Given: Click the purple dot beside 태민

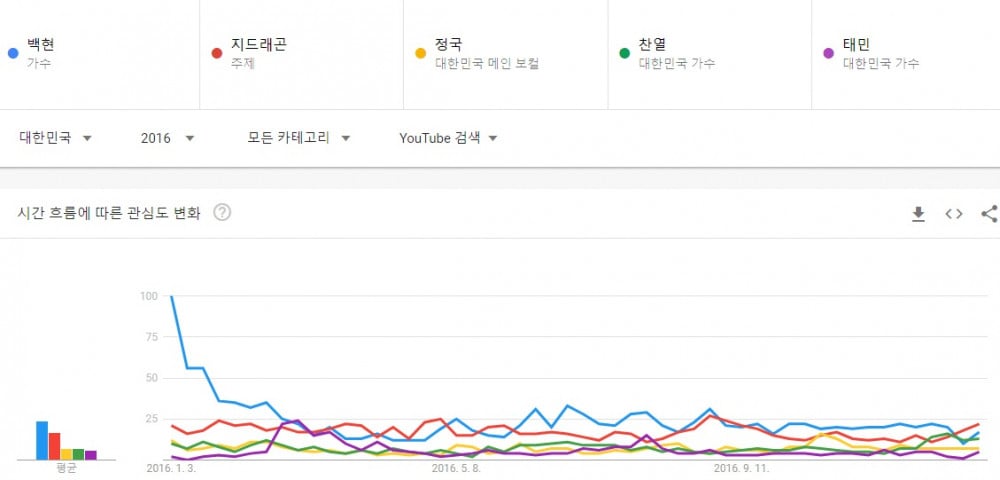Looking at the screenshot, I should [828, 54].
